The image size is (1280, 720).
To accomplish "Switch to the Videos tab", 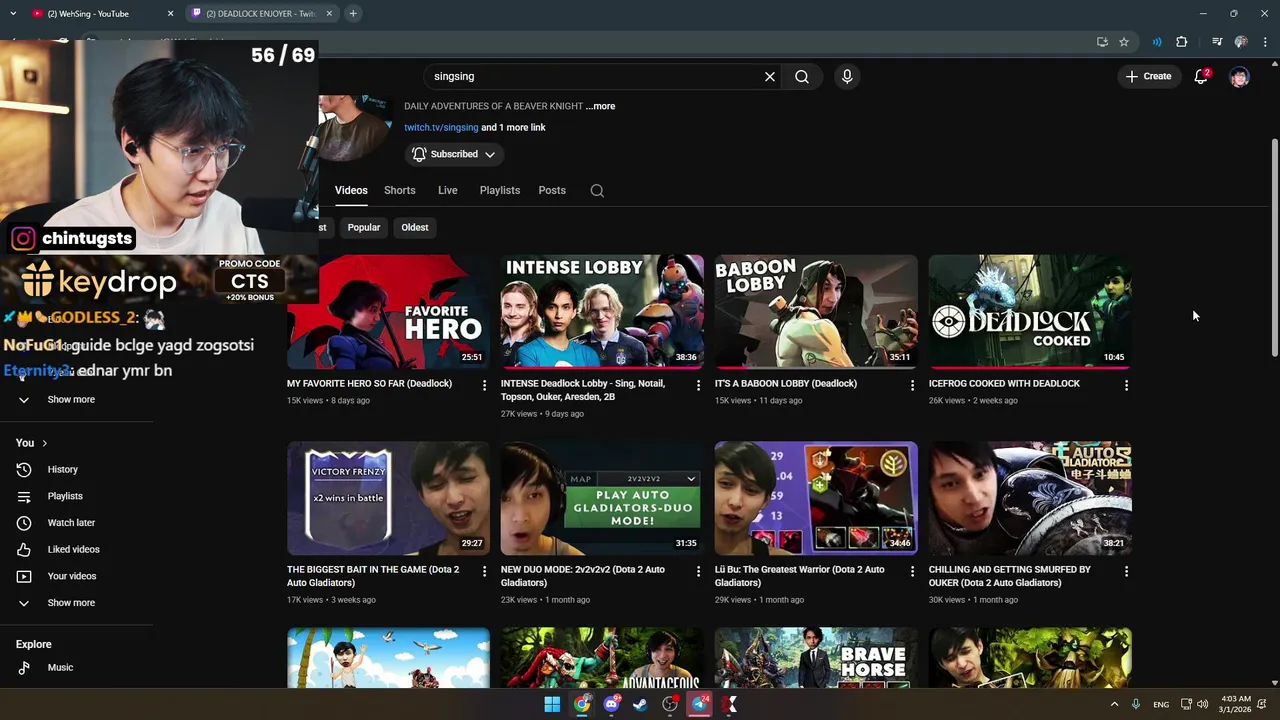I will pyautogui.click(x=351, y=190).
